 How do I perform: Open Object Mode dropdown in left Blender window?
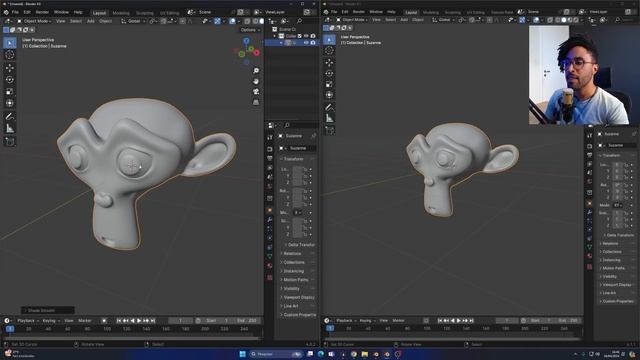34,21
